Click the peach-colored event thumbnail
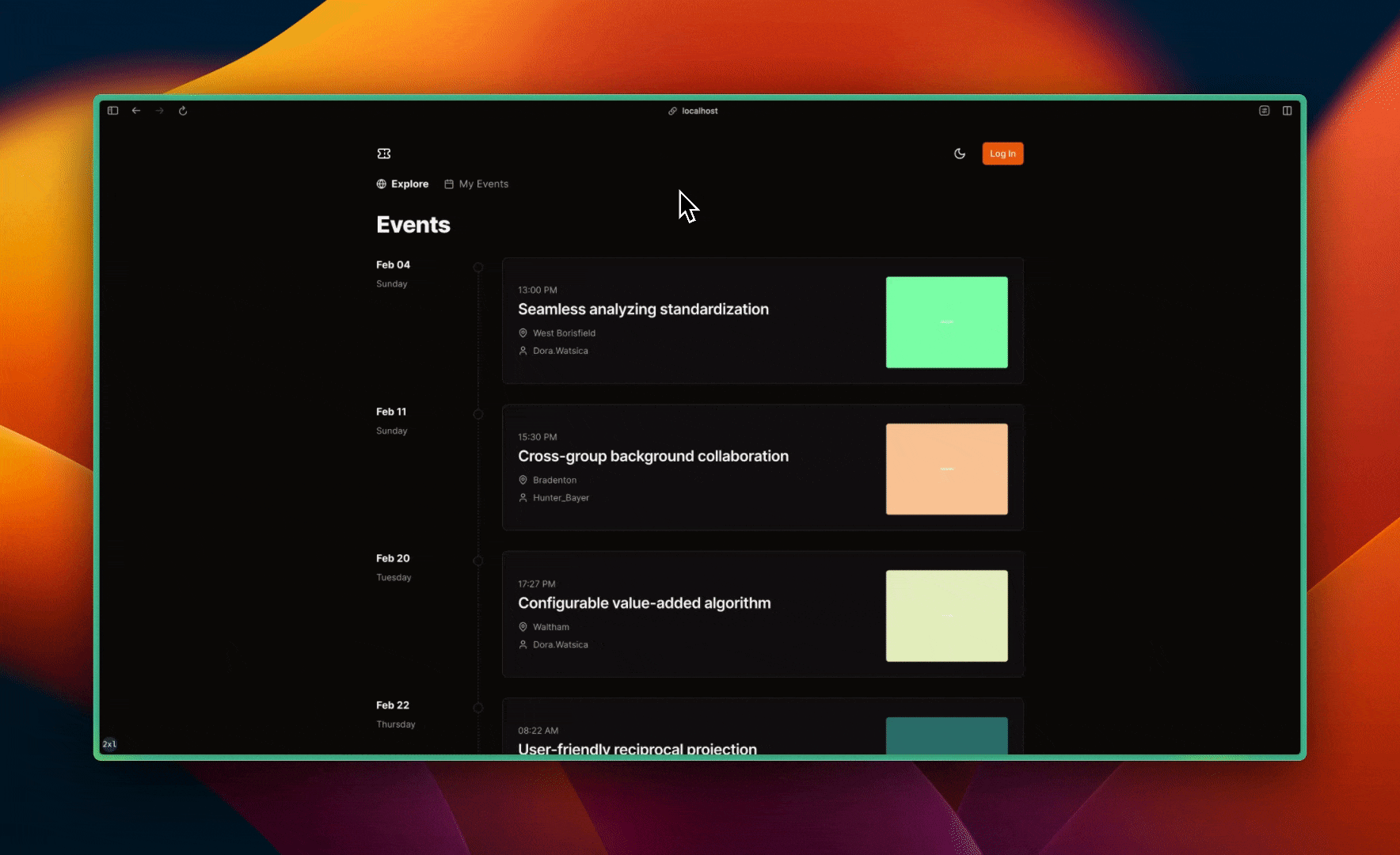This screenshot has width=1400, height=855. [x=946, y=469]
